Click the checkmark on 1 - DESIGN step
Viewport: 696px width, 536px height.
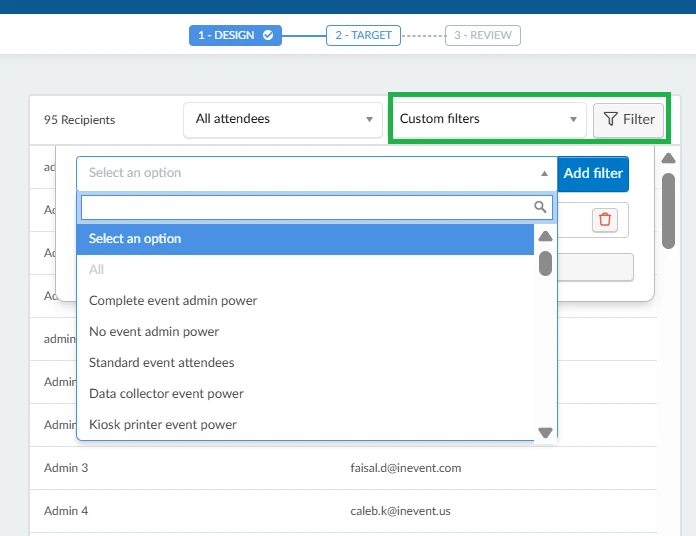(x=268, y=36)
